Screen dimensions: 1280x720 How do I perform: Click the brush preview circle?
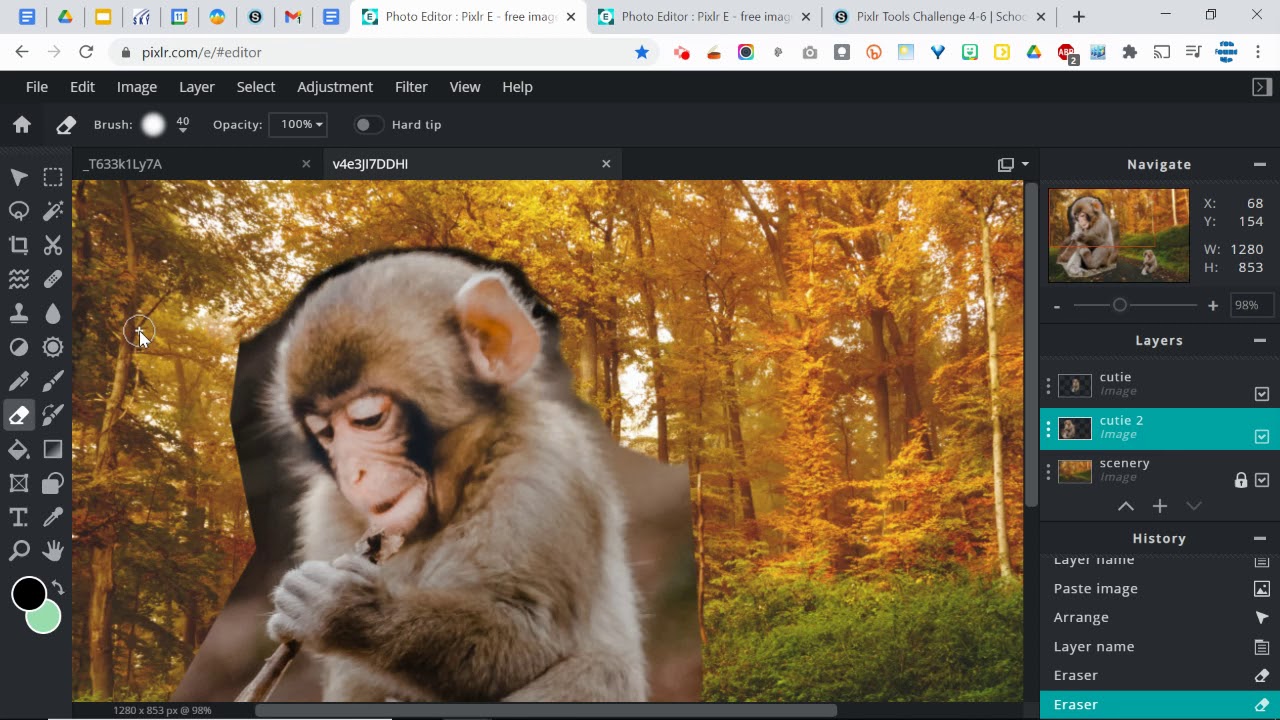(153, 124)
